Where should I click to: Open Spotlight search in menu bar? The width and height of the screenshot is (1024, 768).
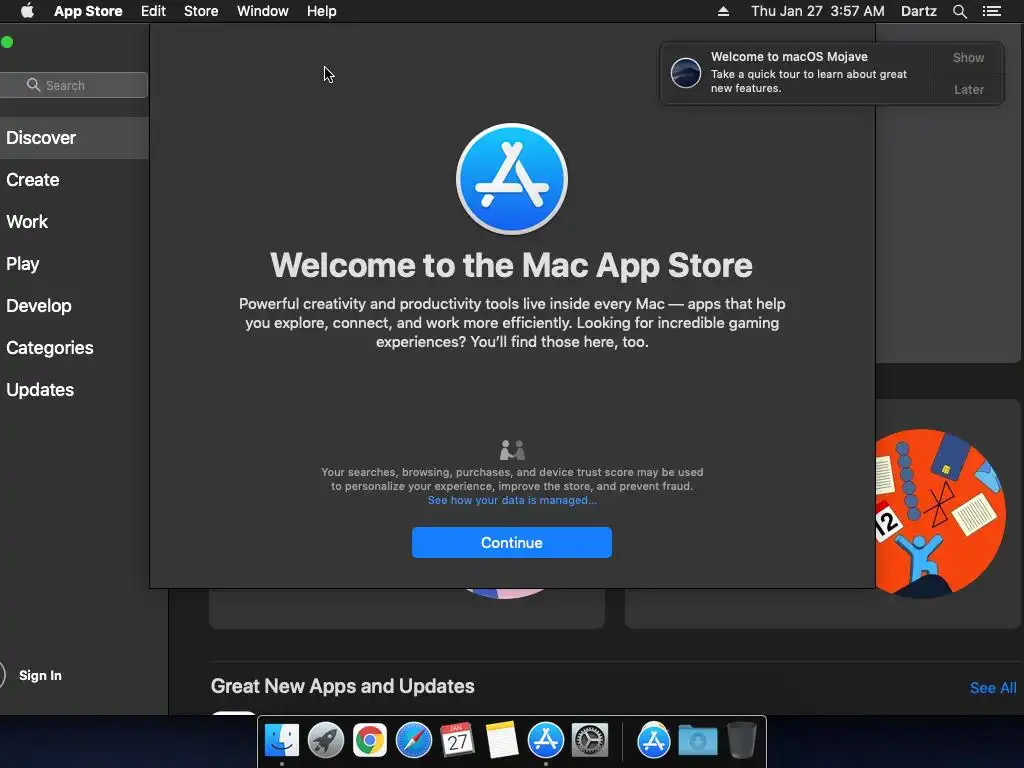point(959,11)
